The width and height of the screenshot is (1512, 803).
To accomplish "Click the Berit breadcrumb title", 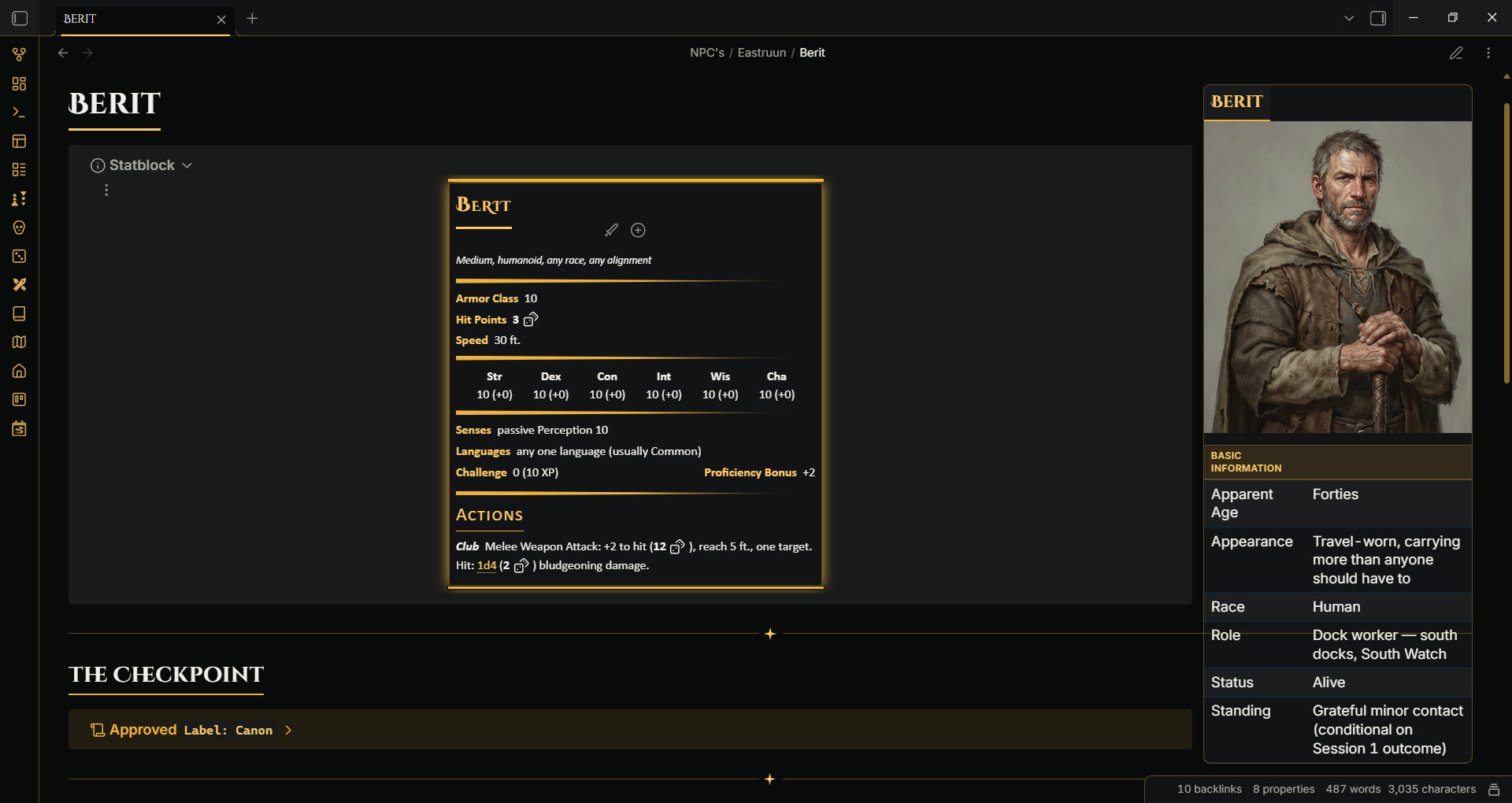I will (x=812, y=53).
